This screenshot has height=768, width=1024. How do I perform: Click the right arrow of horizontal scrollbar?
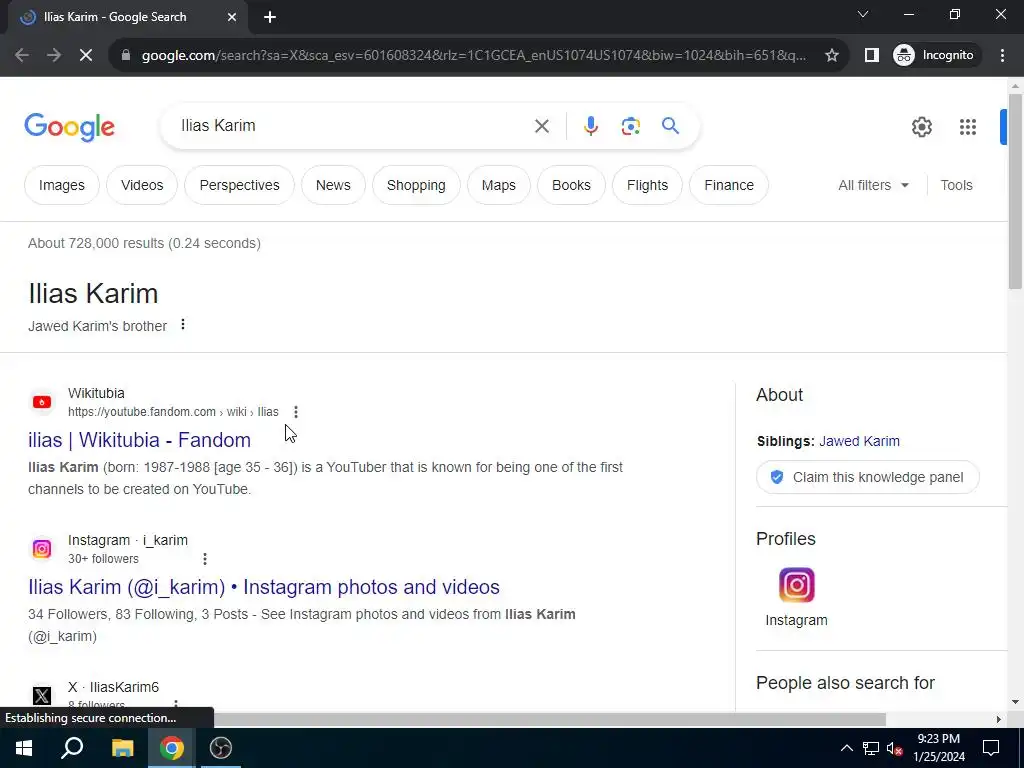click(x=998, y=719)
